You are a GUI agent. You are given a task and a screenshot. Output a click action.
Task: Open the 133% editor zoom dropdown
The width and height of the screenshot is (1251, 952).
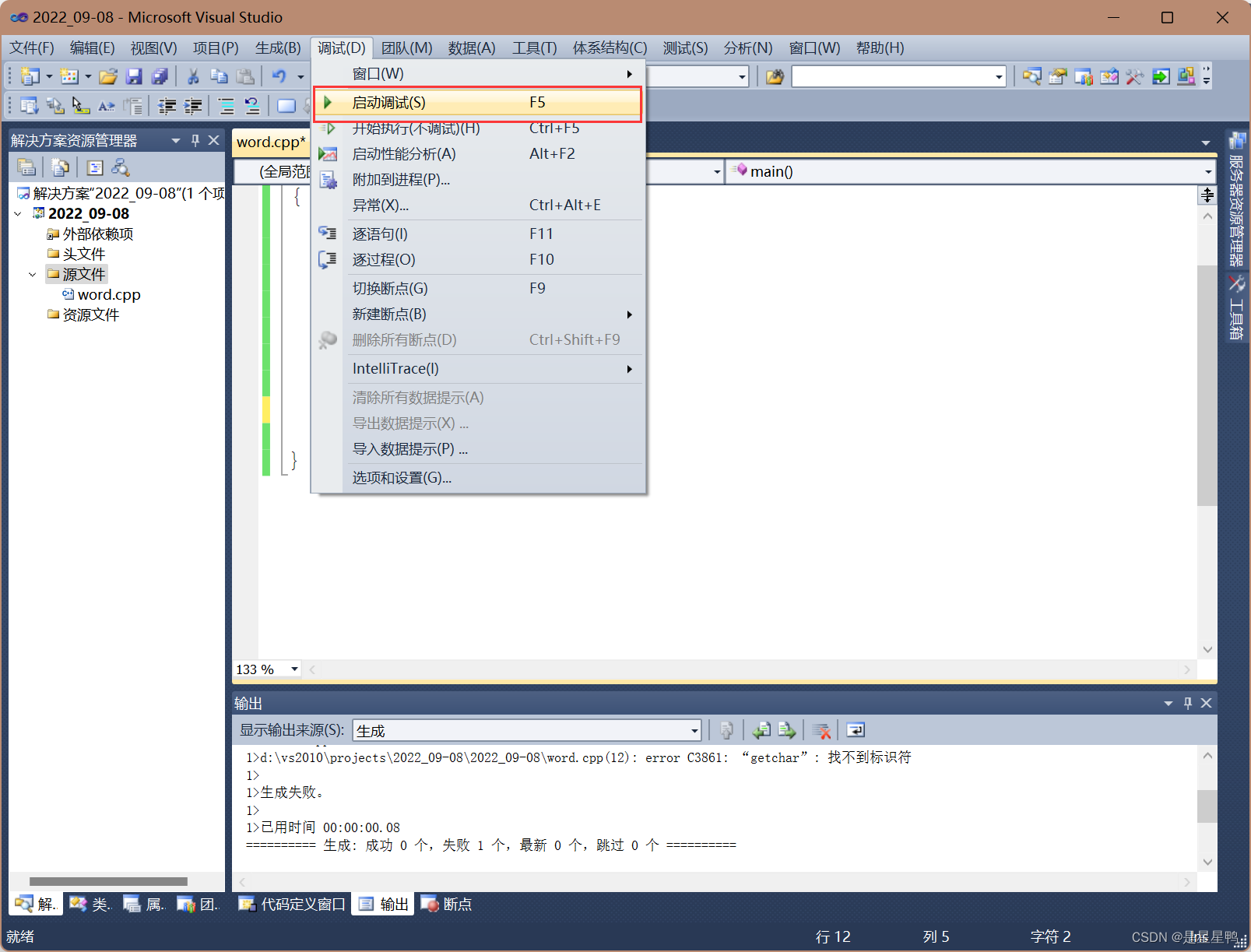point(293,669)
